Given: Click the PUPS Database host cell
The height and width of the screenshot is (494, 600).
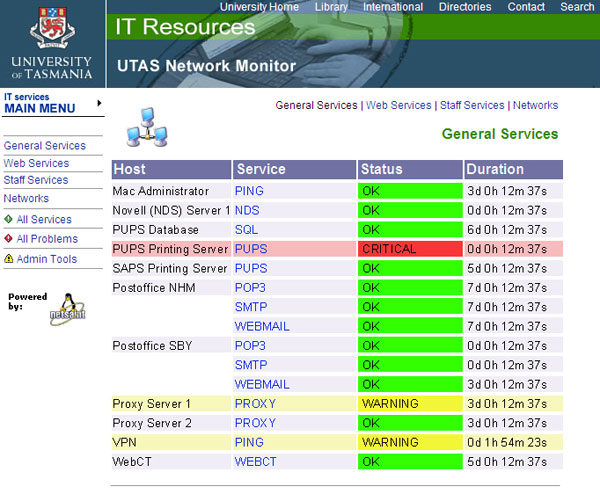Looking at the screenshot, I should click(171, 230).
